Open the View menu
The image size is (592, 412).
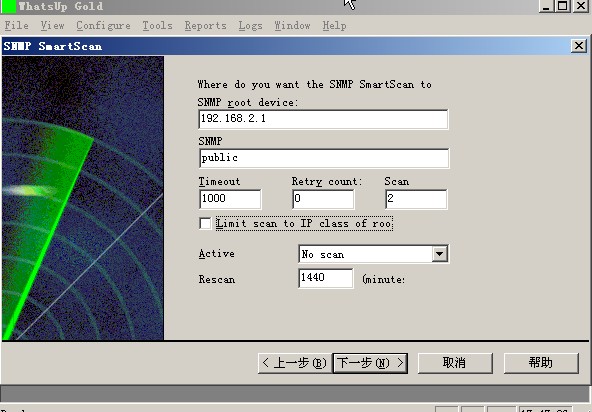pos(52,26)
